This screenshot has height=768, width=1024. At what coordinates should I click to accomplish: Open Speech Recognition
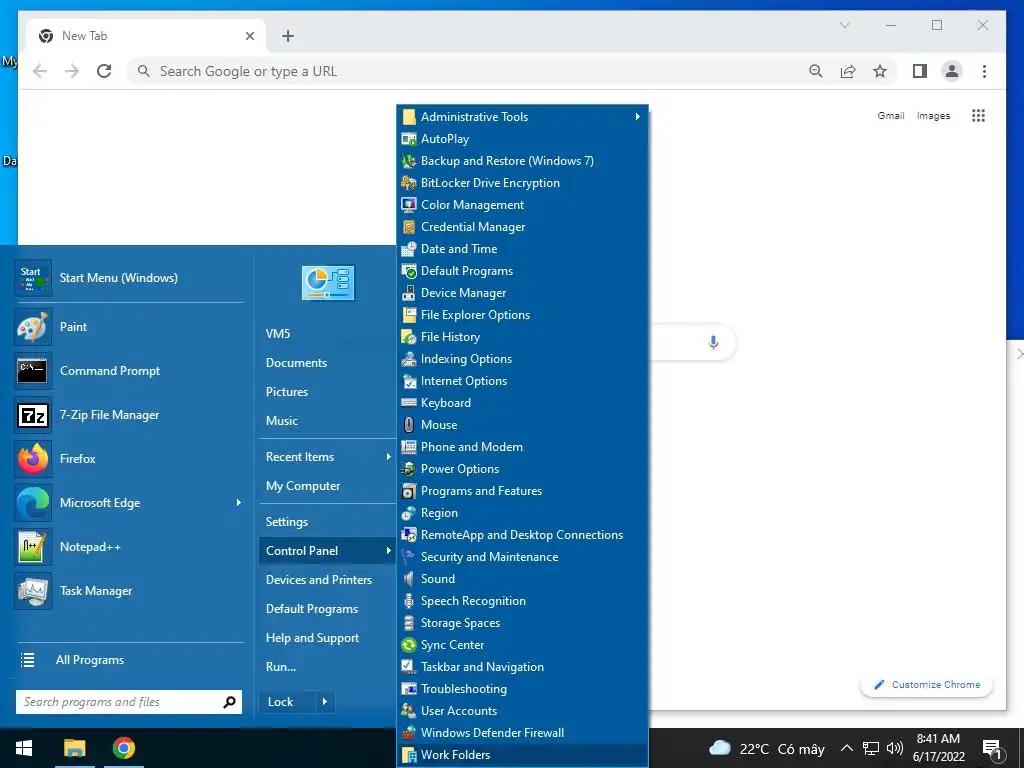pyautogui.click(x=522, y=601)
